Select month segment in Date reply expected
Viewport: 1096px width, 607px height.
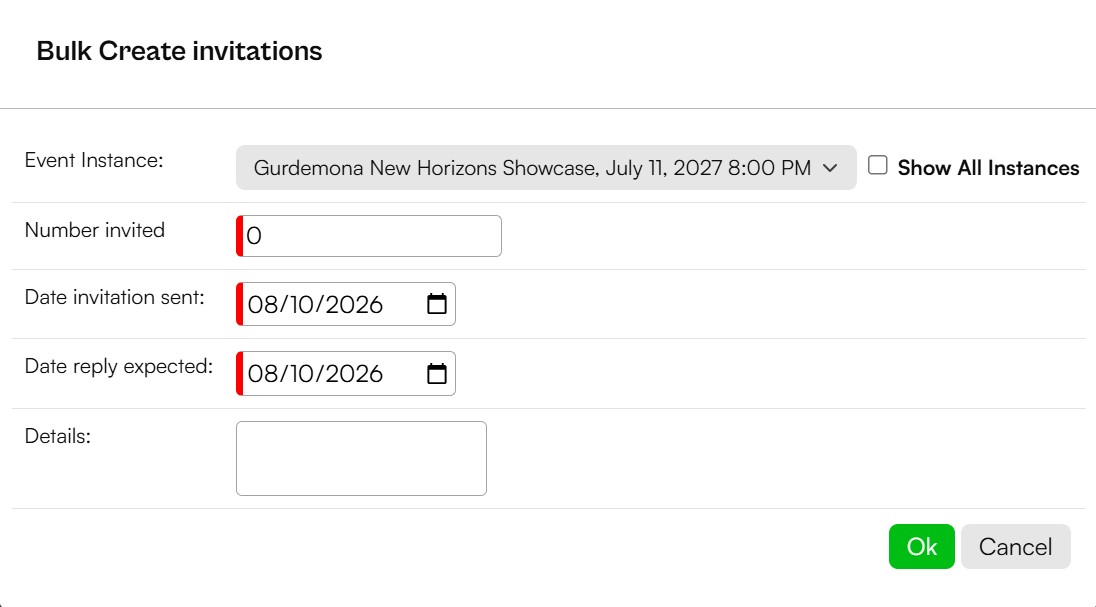click(x=263, y=373)
